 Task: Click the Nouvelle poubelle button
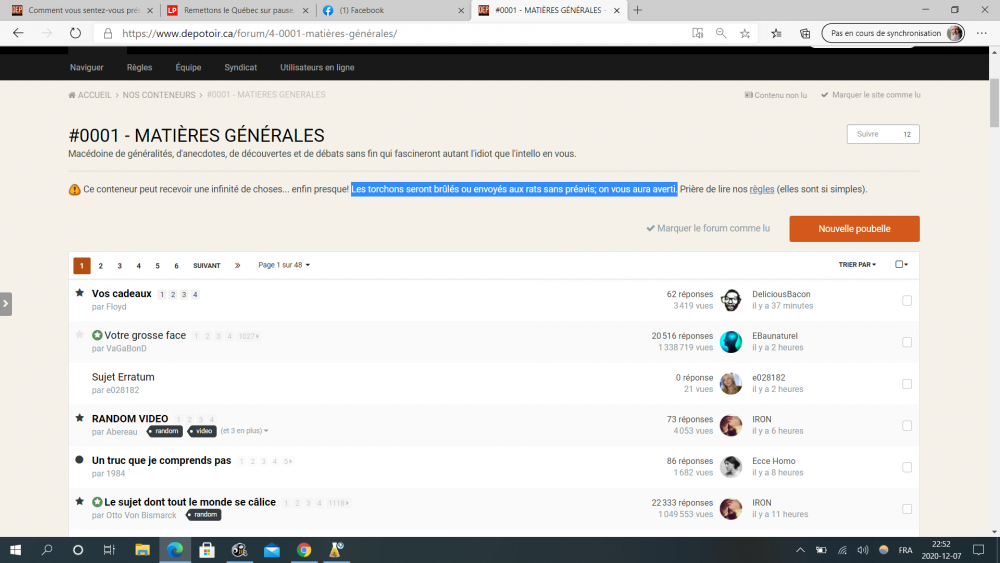pos(854,228)
